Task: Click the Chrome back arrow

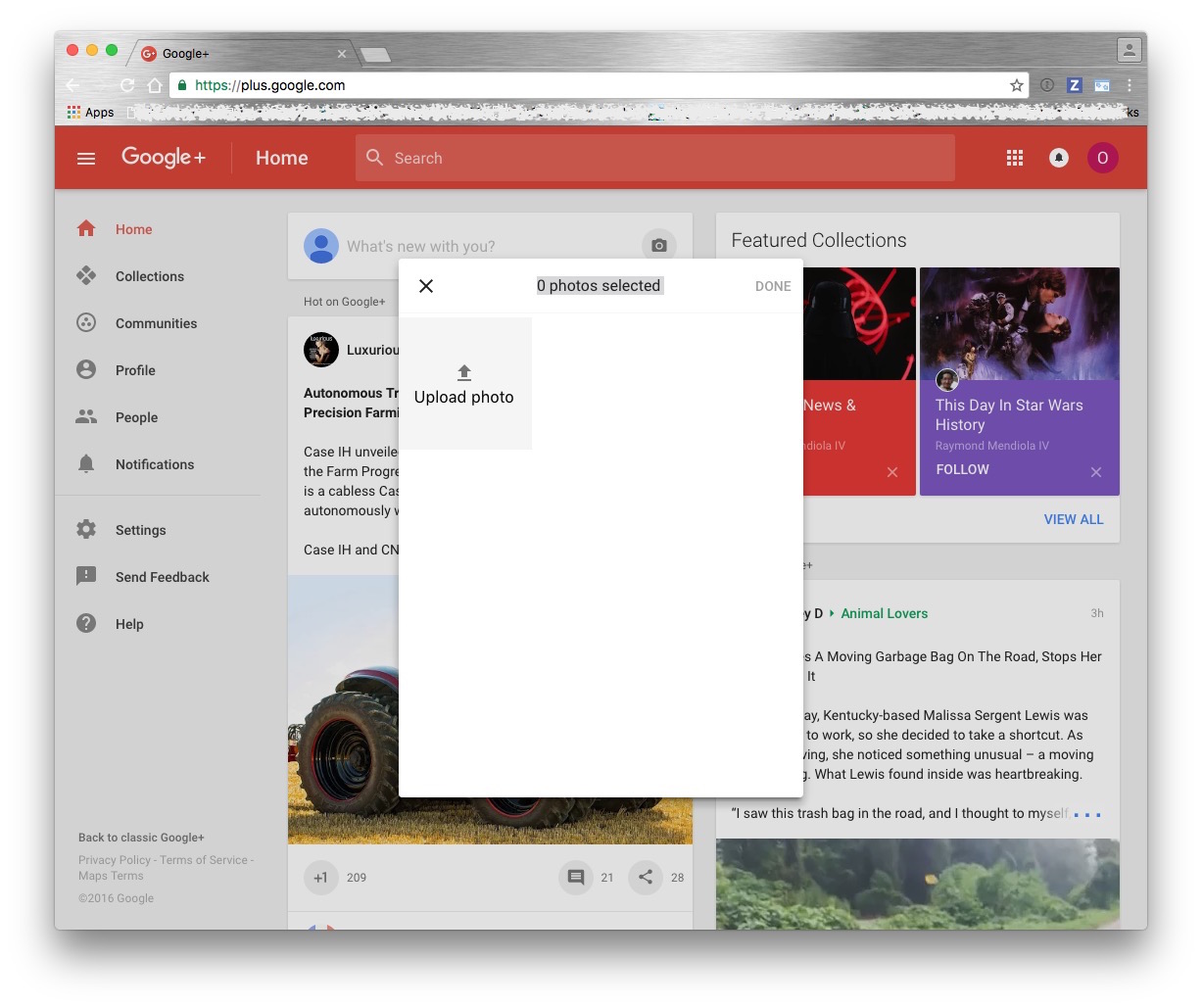Action: (x=73, y=85)
